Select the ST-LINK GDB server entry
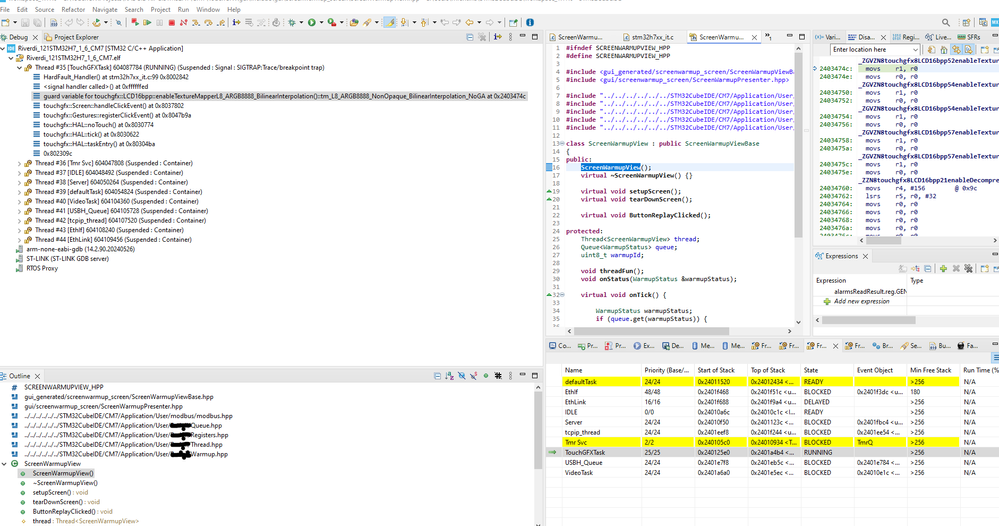 pyautogui.click(x=62, y=259)
